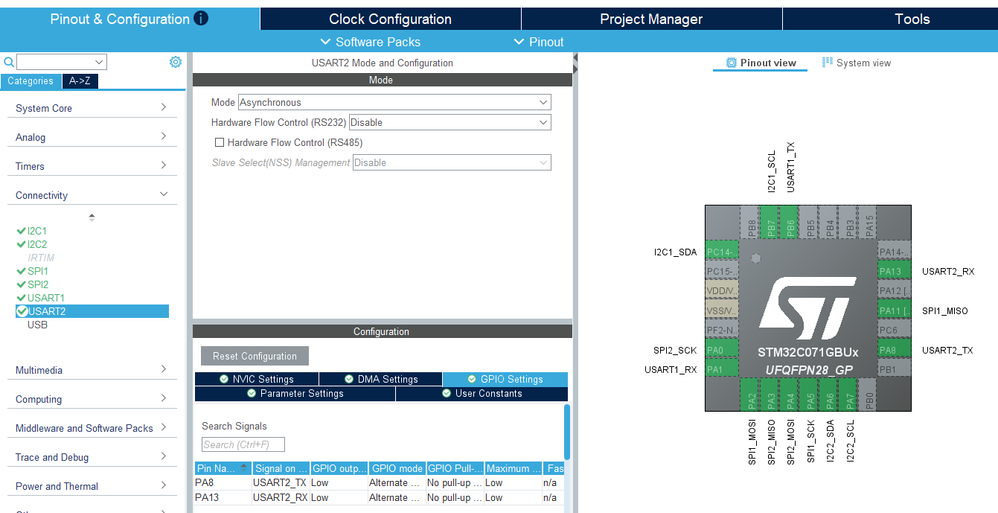This screenshot has height=513, width=998.
Task: Click the PA5 pin on the chip
Action: pos(810,395)
